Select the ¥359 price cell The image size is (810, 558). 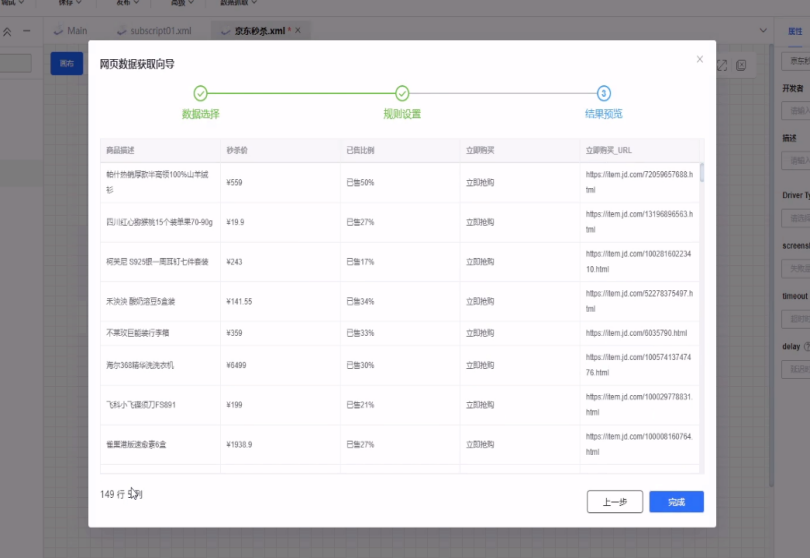point(280,333)
